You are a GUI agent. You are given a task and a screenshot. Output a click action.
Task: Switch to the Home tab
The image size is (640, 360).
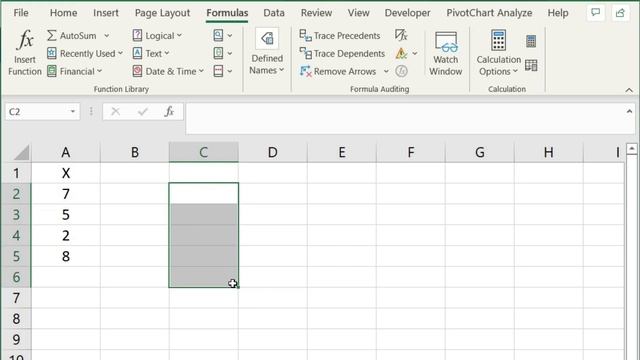coord(63,13)
